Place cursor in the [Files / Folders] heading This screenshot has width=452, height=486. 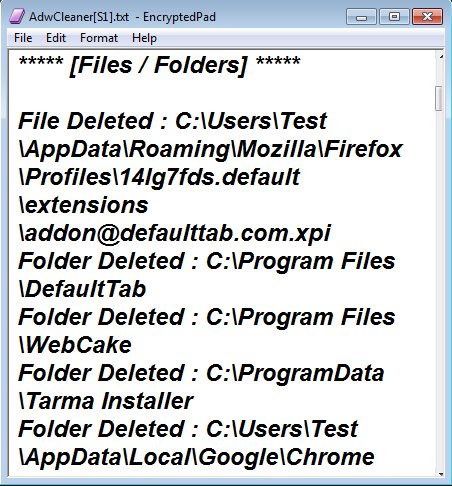159,65
